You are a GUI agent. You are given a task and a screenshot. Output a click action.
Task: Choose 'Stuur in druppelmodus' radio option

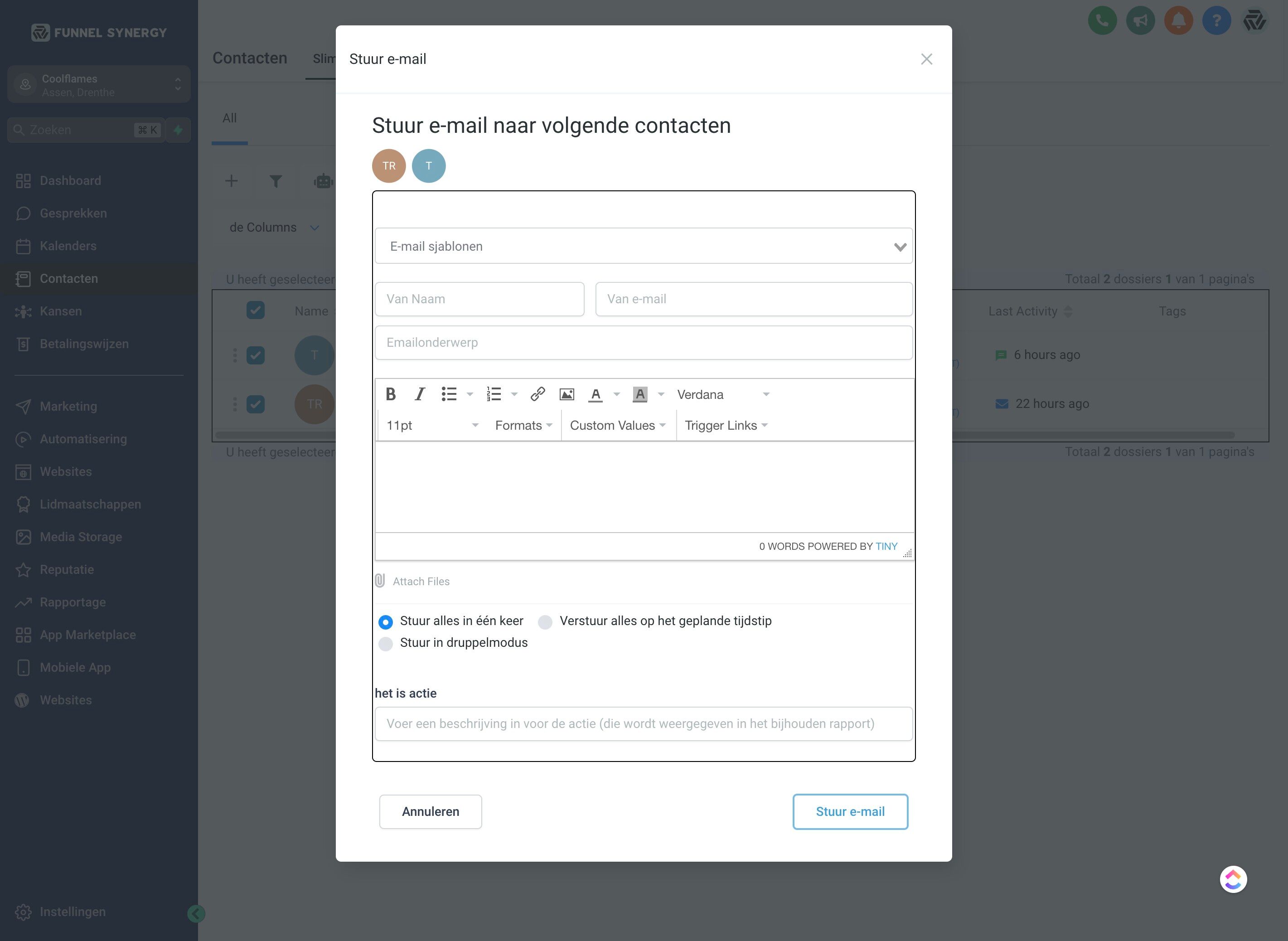386,644
